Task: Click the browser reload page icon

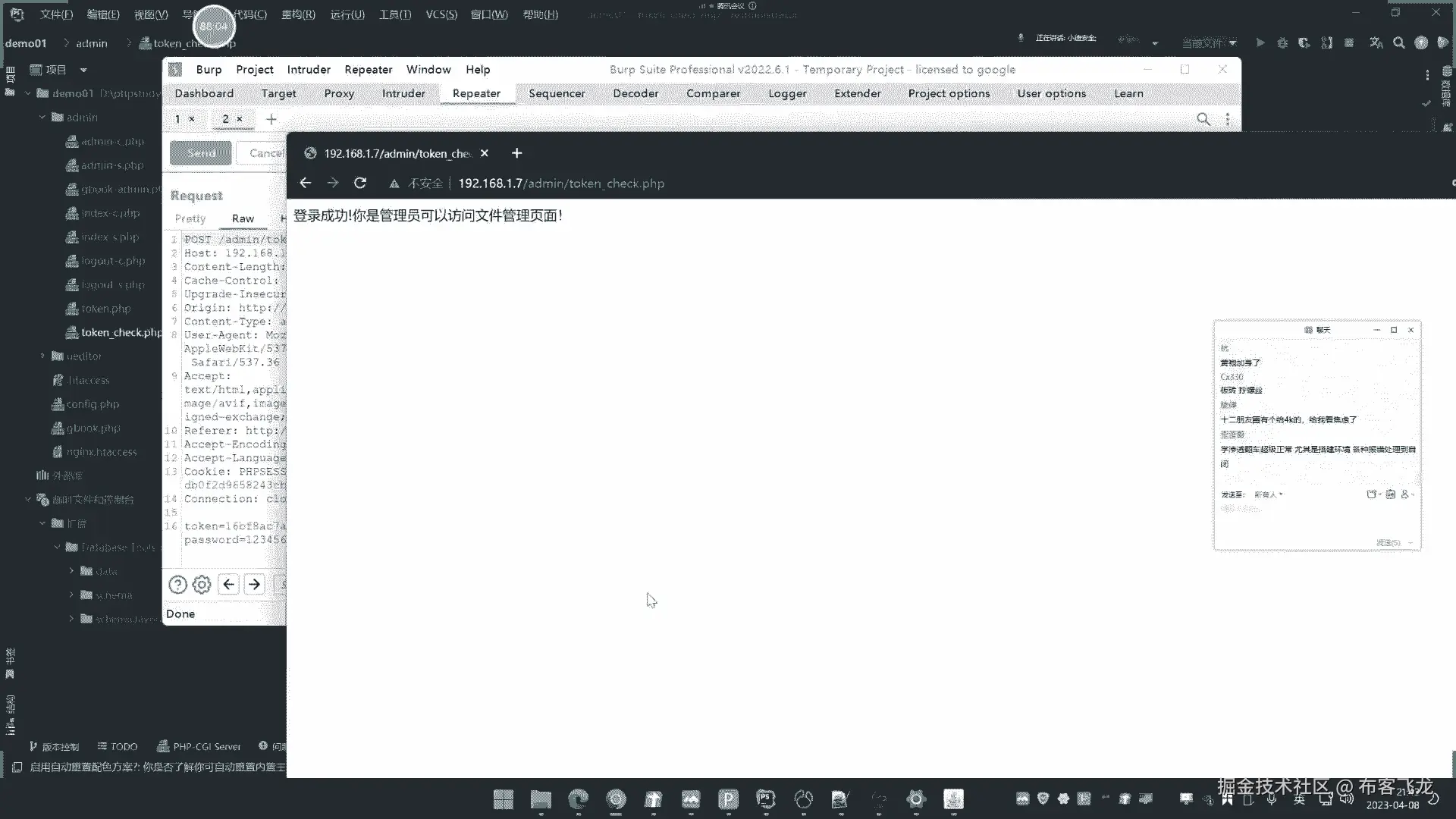Action: (x=360, y=183)
